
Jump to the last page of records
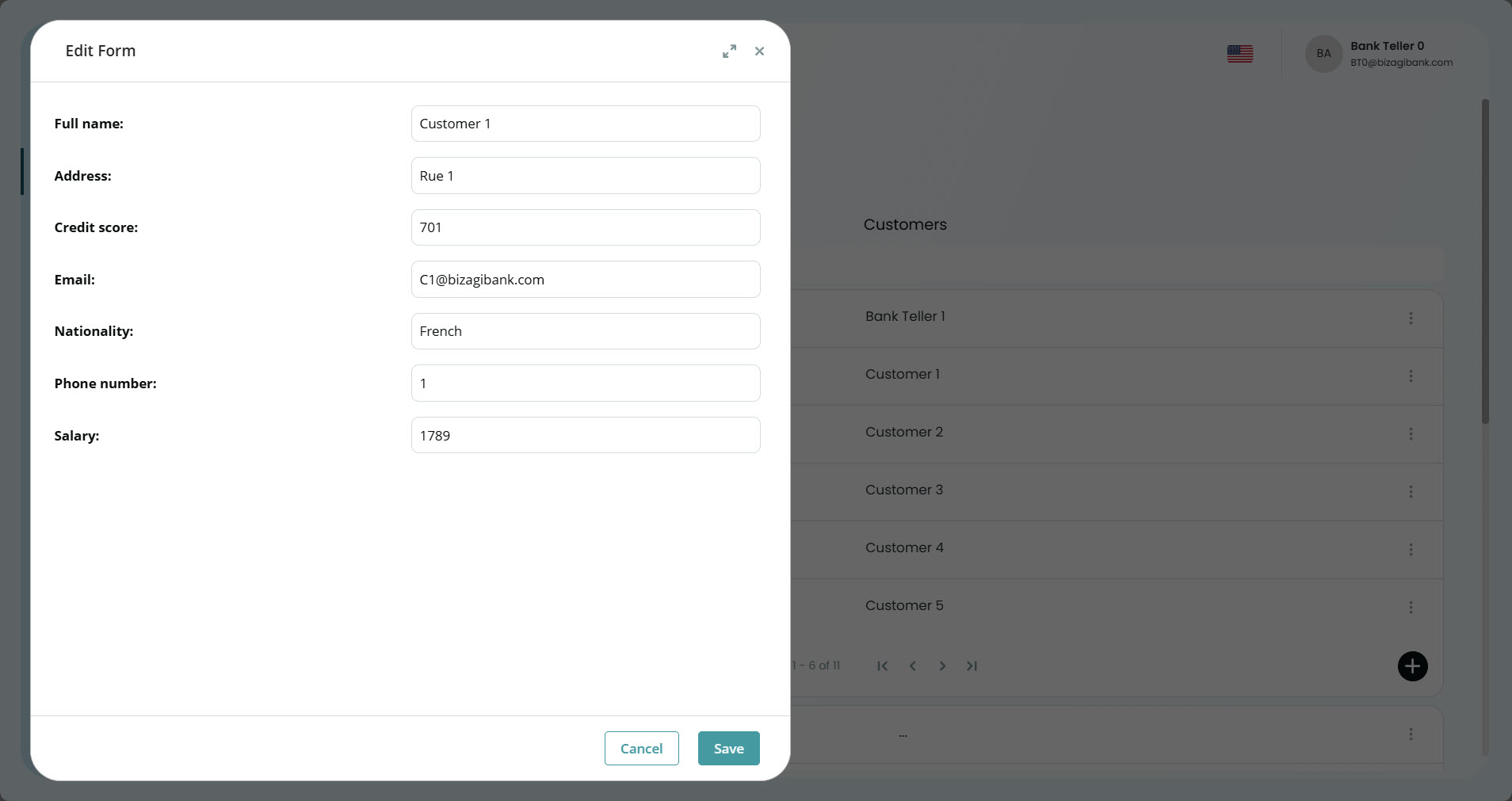(x=971, y=666)
